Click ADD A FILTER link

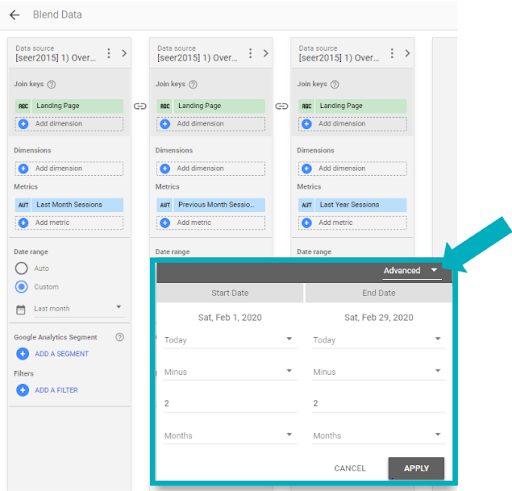tap(56, 390)
